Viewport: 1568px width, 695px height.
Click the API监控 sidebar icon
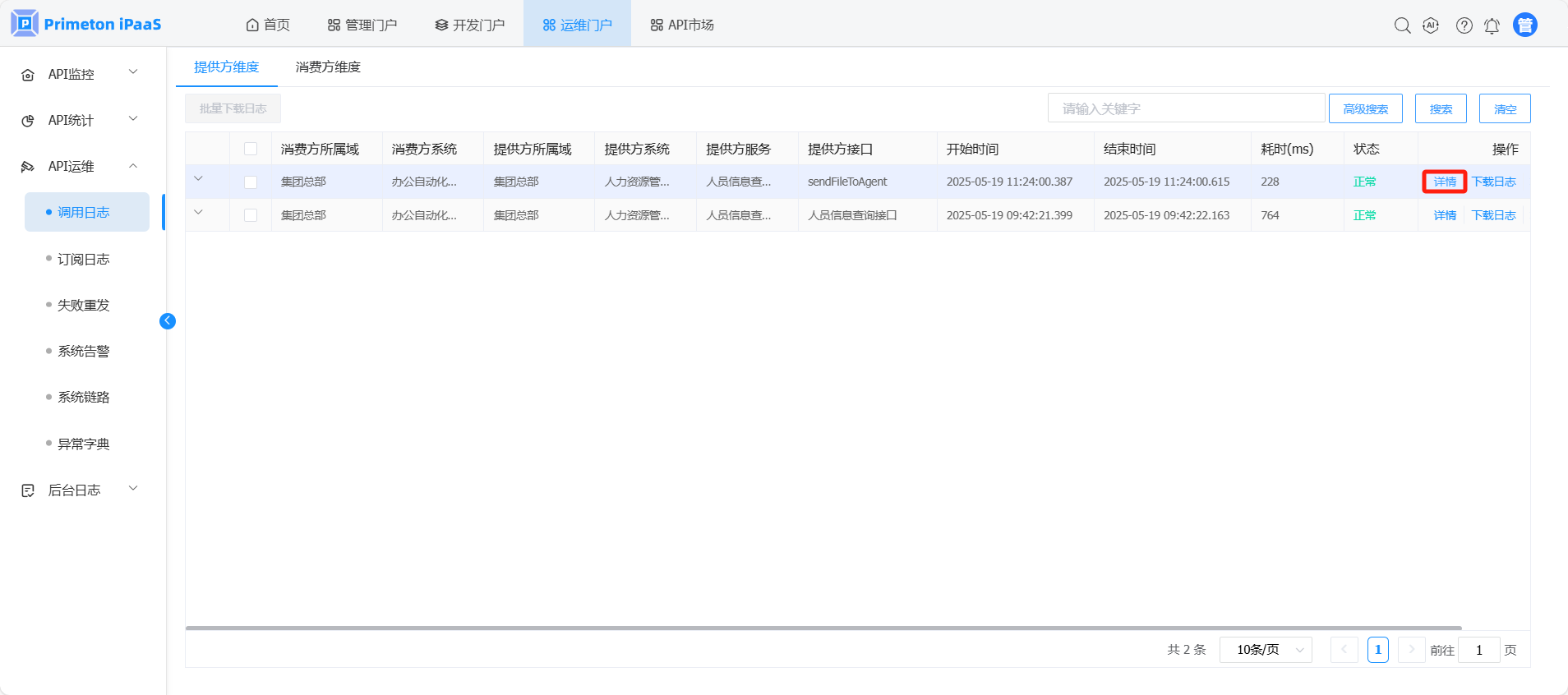[x=28, y=75]
